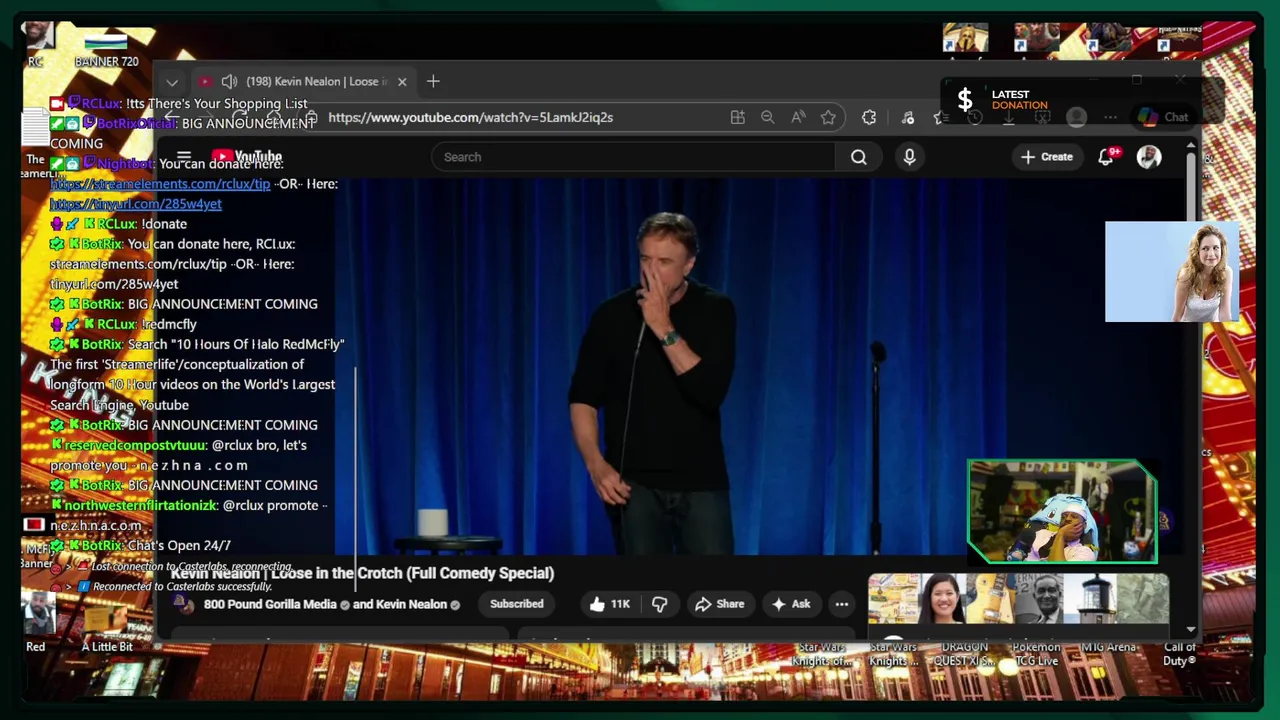This screenshot has width=1280, height=720.
Task: Click chat message "Chat's Open 24/7"
Action: point(179,545)
